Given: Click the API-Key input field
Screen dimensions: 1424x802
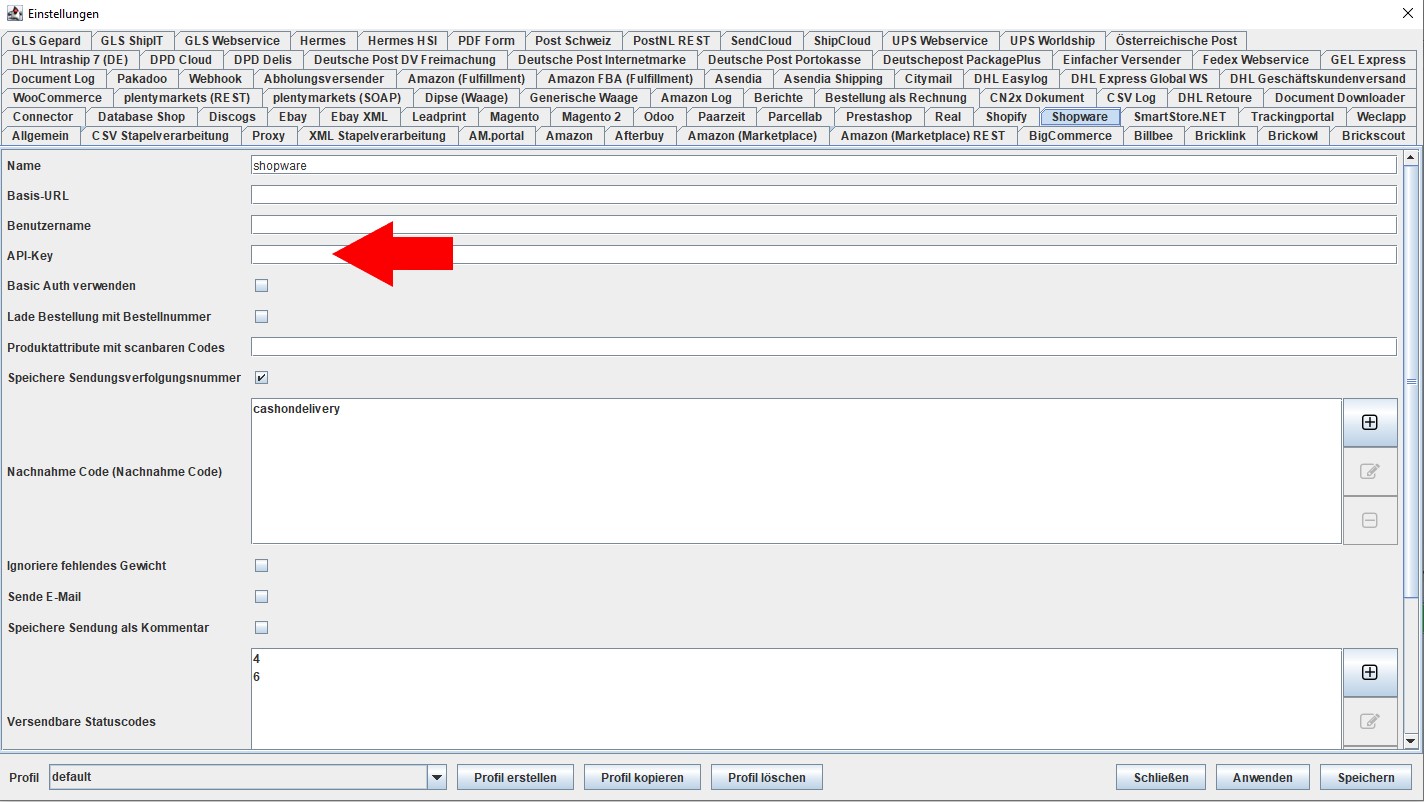Looking at the screenshot, I should [823, 255].
